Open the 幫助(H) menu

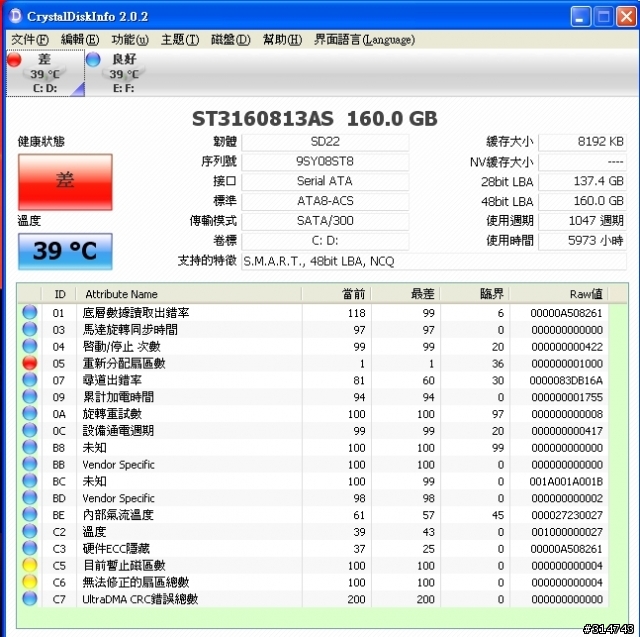tap(282, 40)
